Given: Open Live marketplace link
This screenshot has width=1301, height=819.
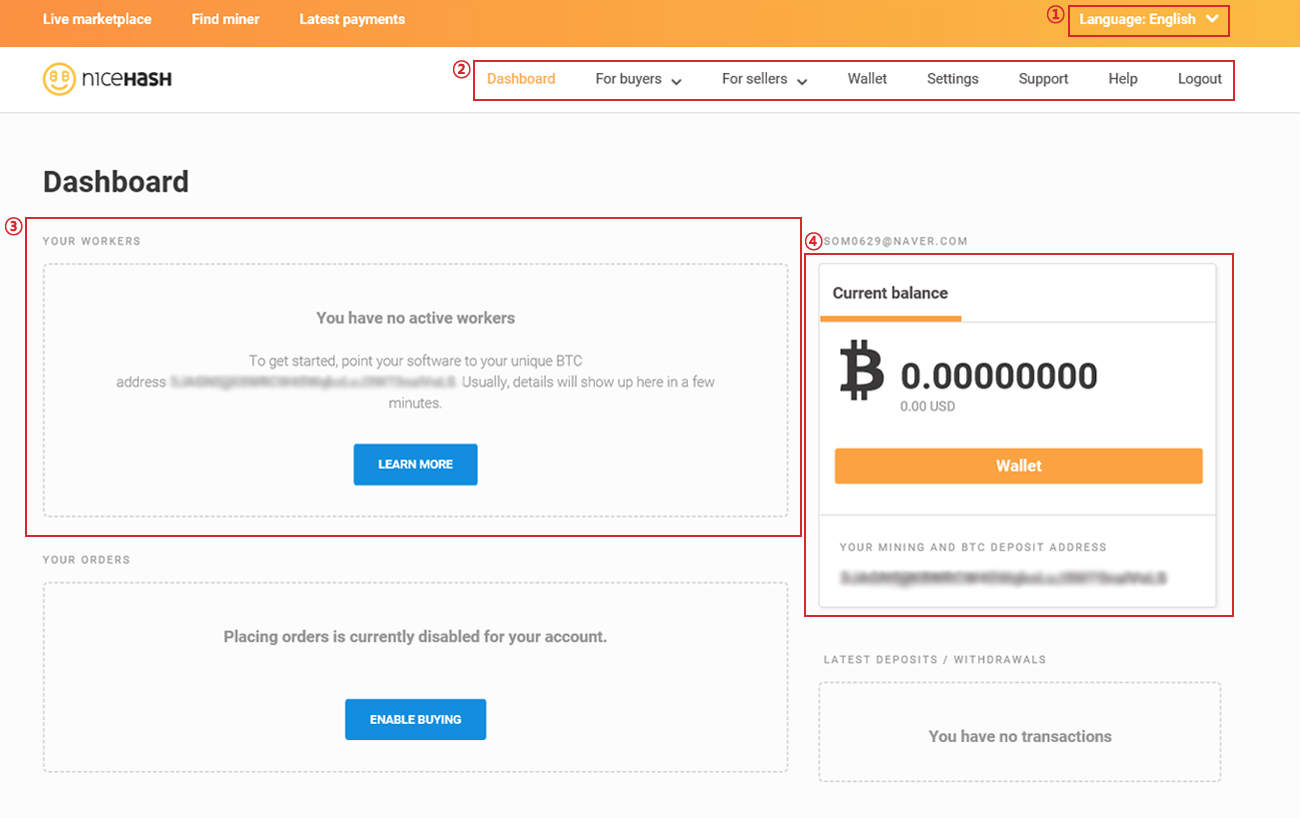Looking at the screenshot, I should (x=97, y=19).
